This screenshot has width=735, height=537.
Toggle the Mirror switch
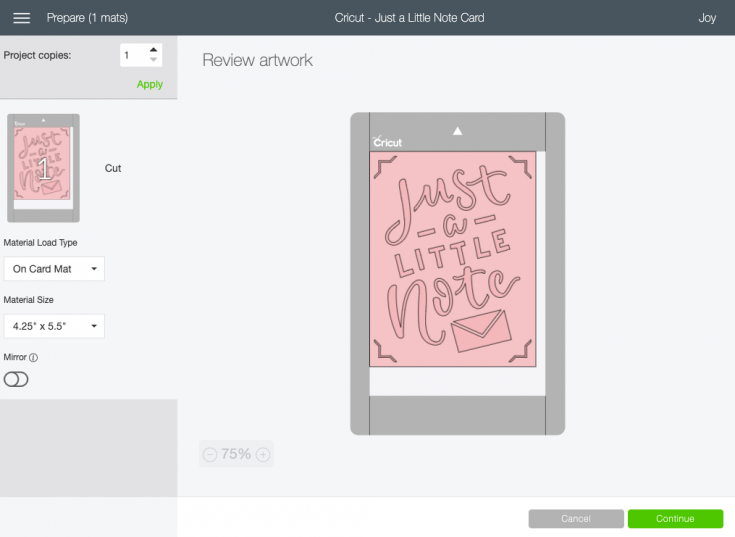point(16,379)
